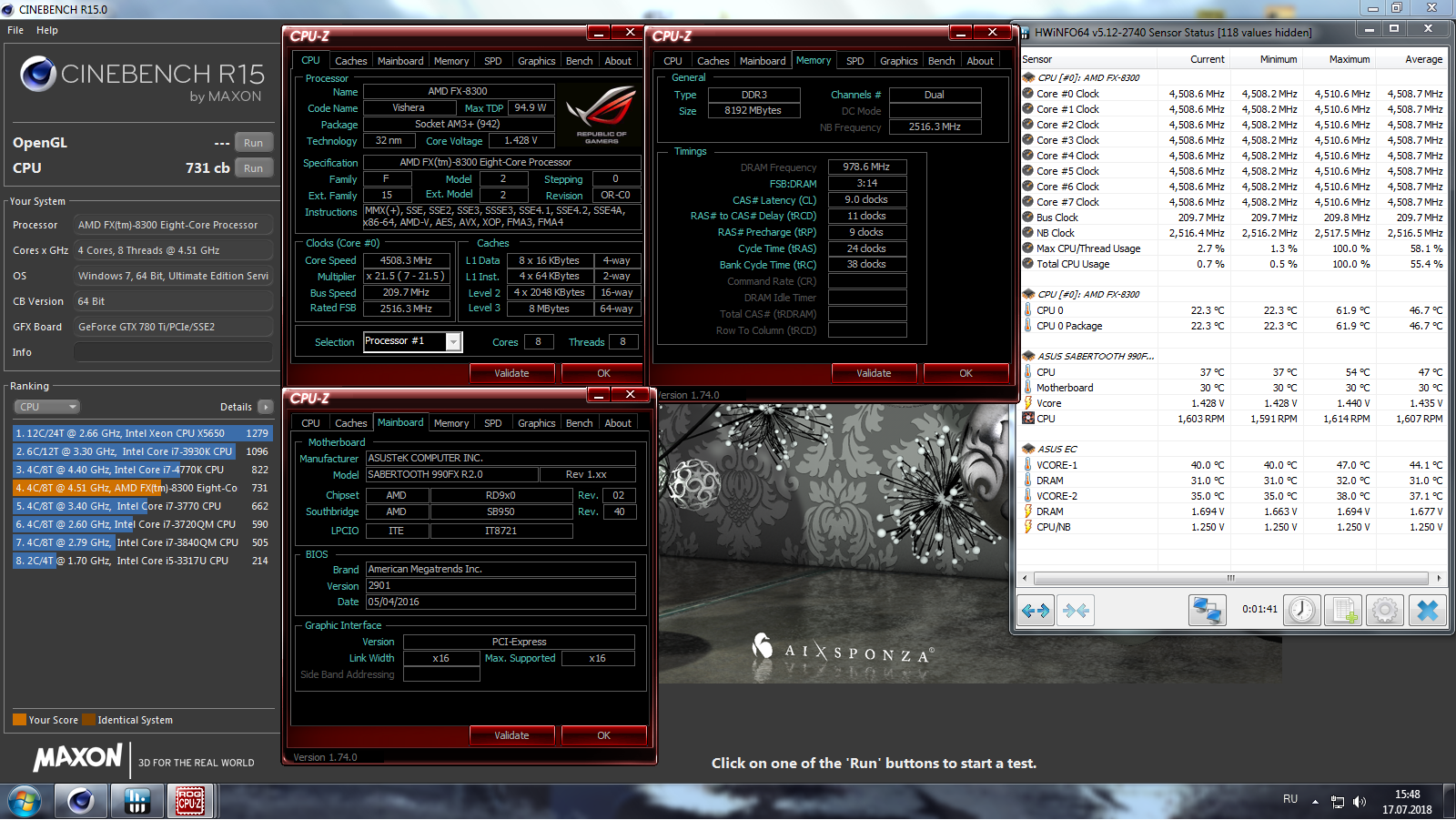1456x820 pixels.
Task: Click Validate in CPU-Z Memory window
Action: [x=874, y=373]
